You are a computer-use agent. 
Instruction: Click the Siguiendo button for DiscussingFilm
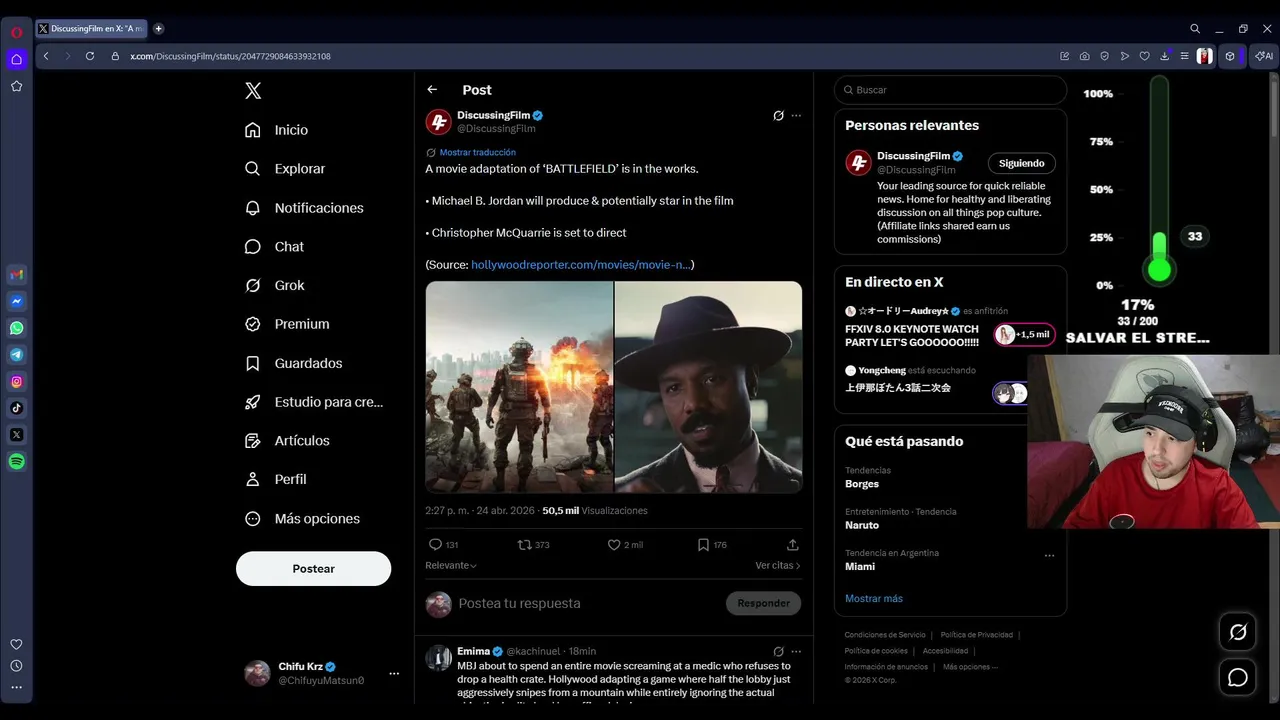coord(1022,163)
